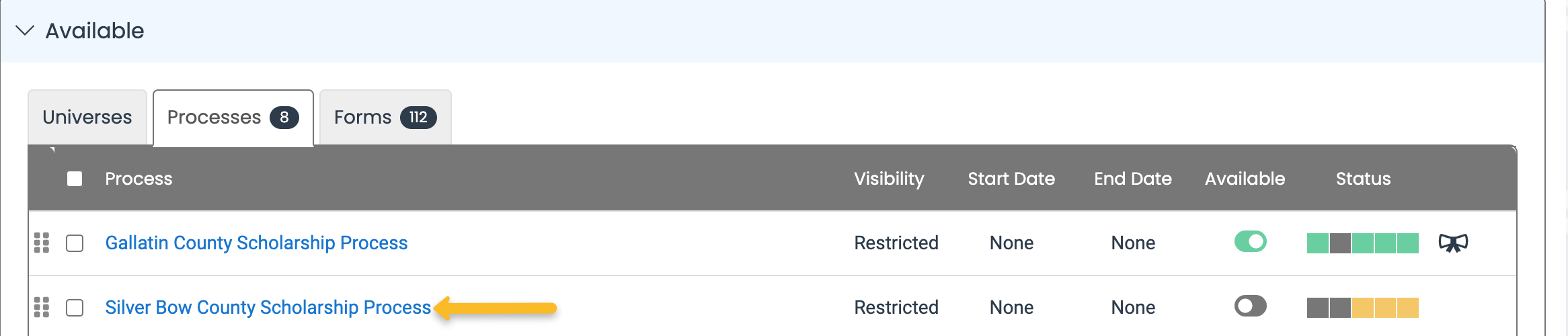Tick the Silver Bow County Scholarship checkbox

coord(75,308)
